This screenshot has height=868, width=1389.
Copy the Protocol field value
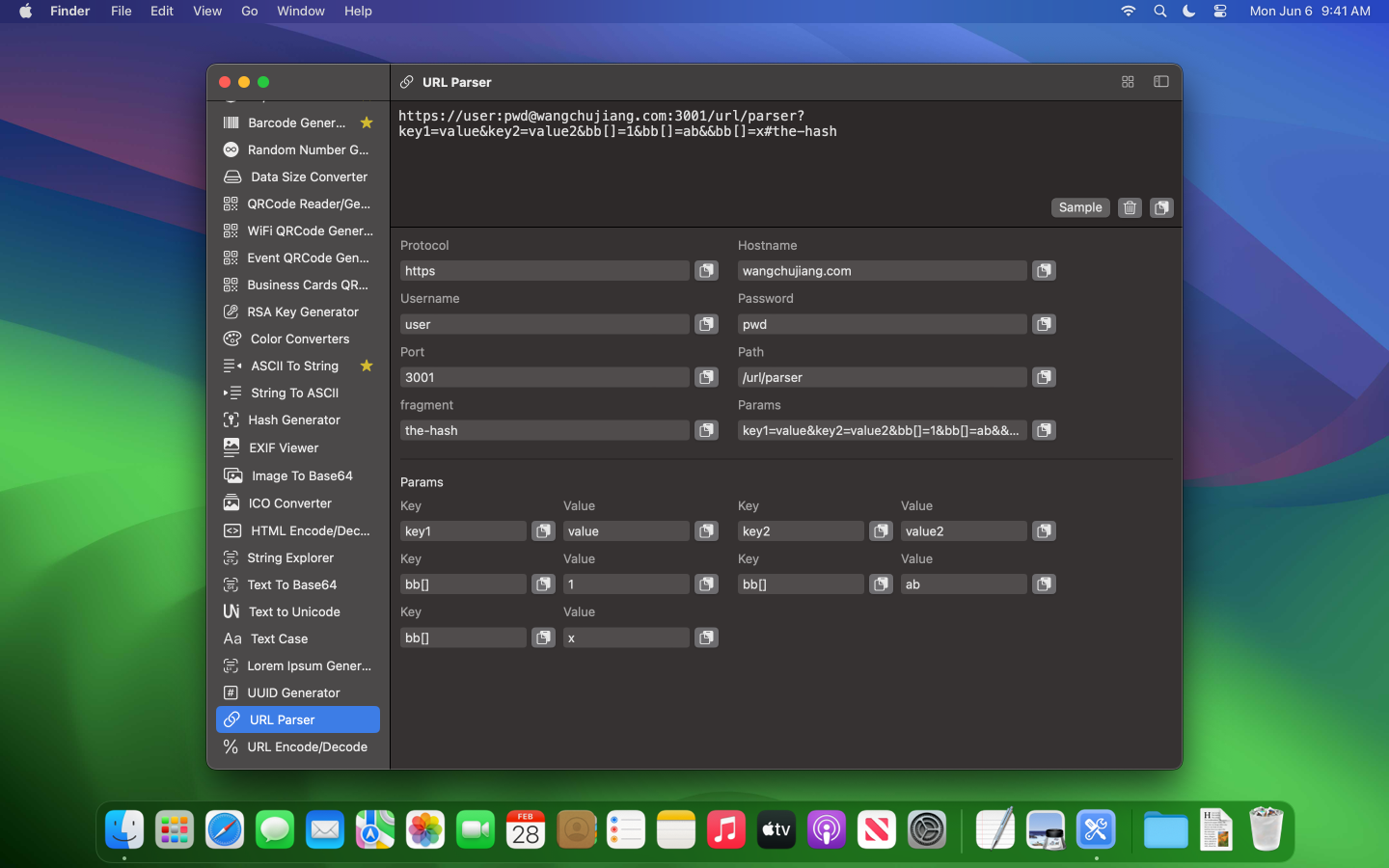click(707, 271)
